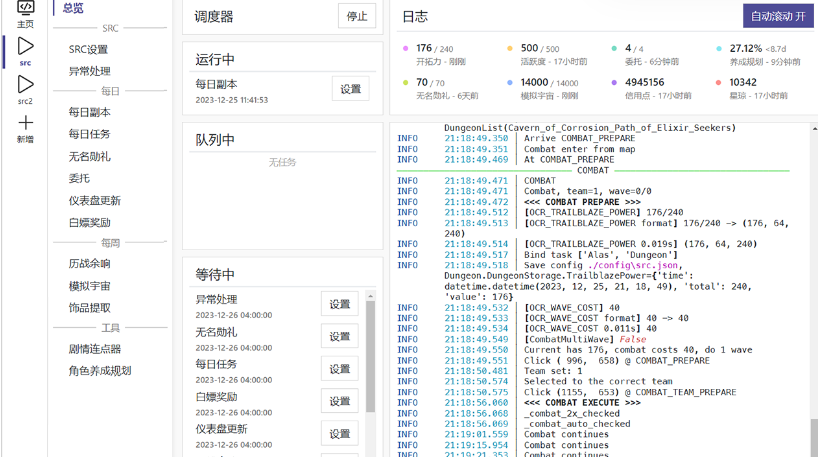The width and height of the screenshot is (818, 457).
Task: Open 设置 for waiting 白嫖奖励 task
Action: [x=339, y=401]
